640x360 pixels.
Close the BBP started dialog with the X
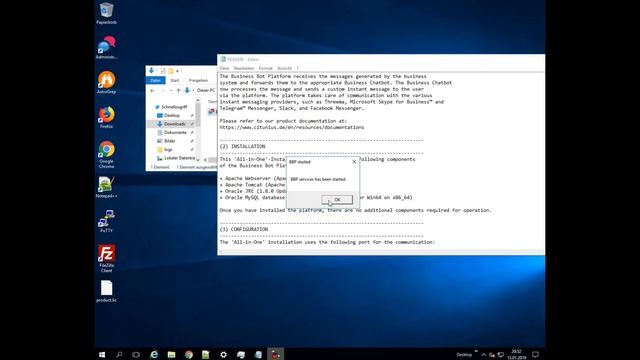coord(354,162)
